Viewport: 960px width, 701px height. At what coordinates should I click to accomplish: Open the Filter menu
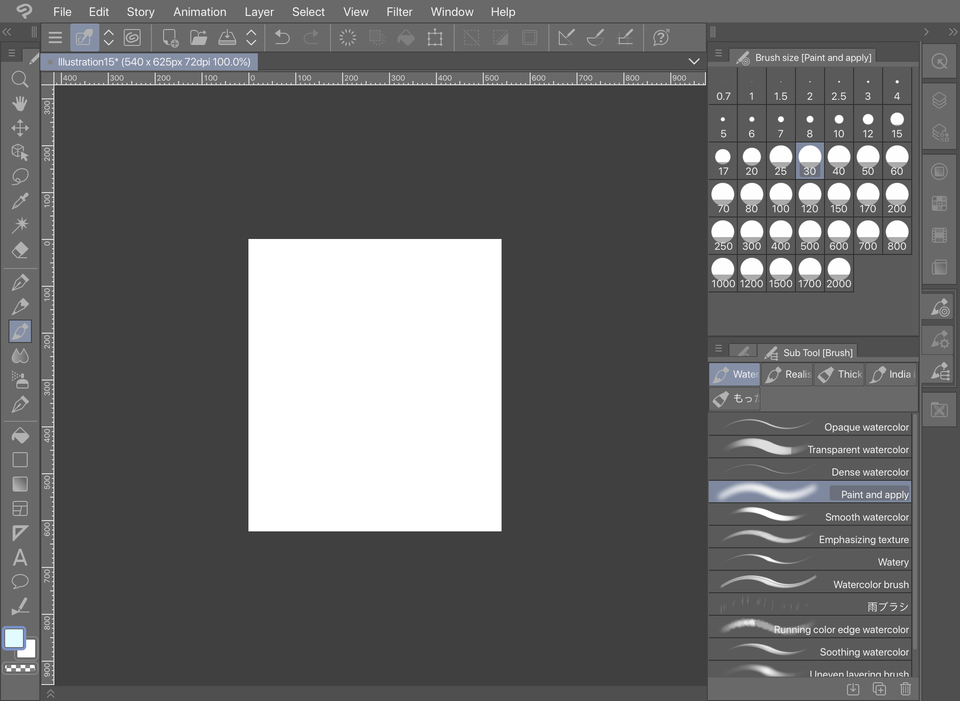click(399, 12)
